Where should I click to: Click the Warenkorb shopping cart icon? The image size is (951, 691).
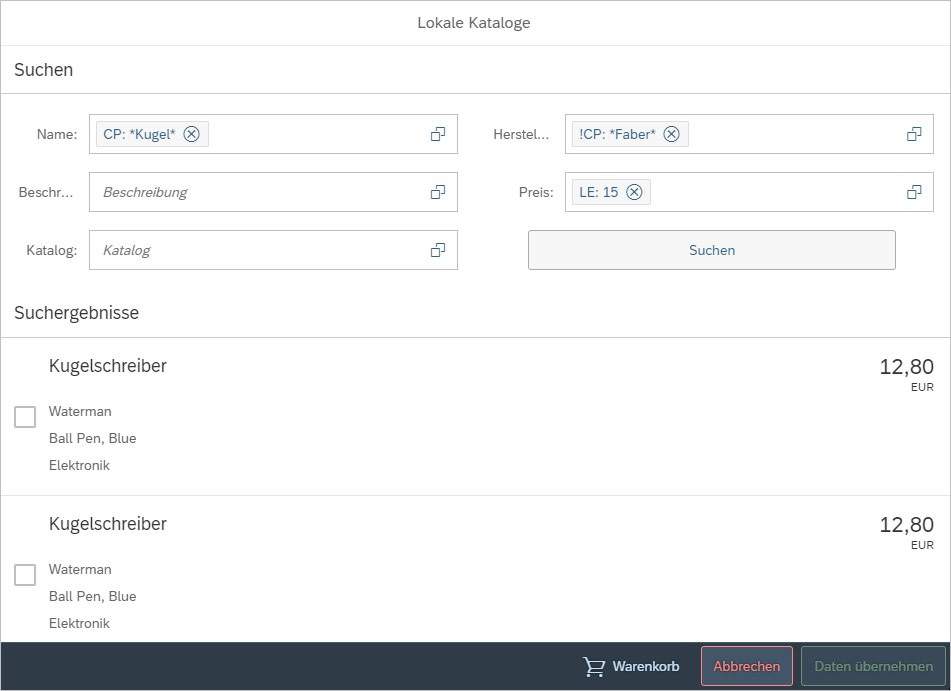tap(594, 667)
